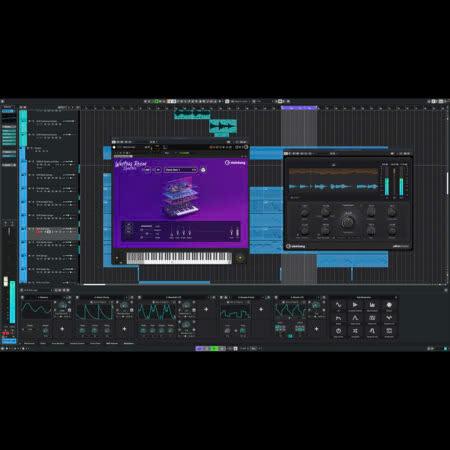450x450 pixels.
Task: Toggle the second modulator slot's power switch
Action: 77,297
